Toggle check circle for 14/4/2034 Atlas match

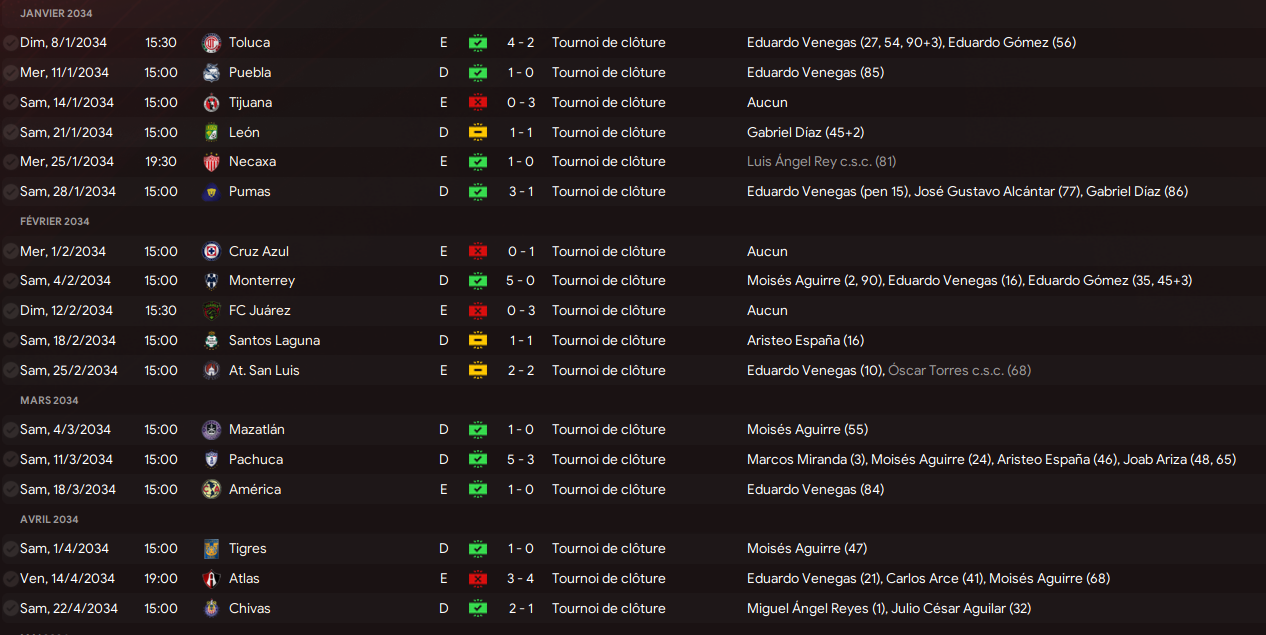pyautogui.click(x=10, y=579)
